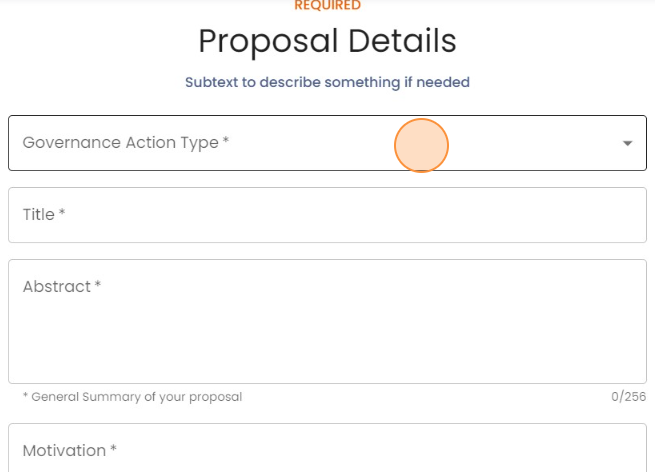655x472 pixels.
Task: Click the required asterisk after Motivation
Action: pos(113,451)
